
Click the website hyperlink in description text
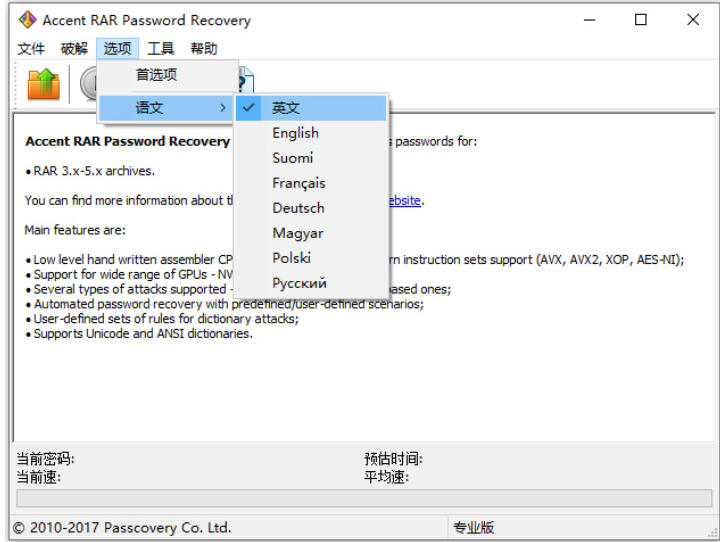404,200
